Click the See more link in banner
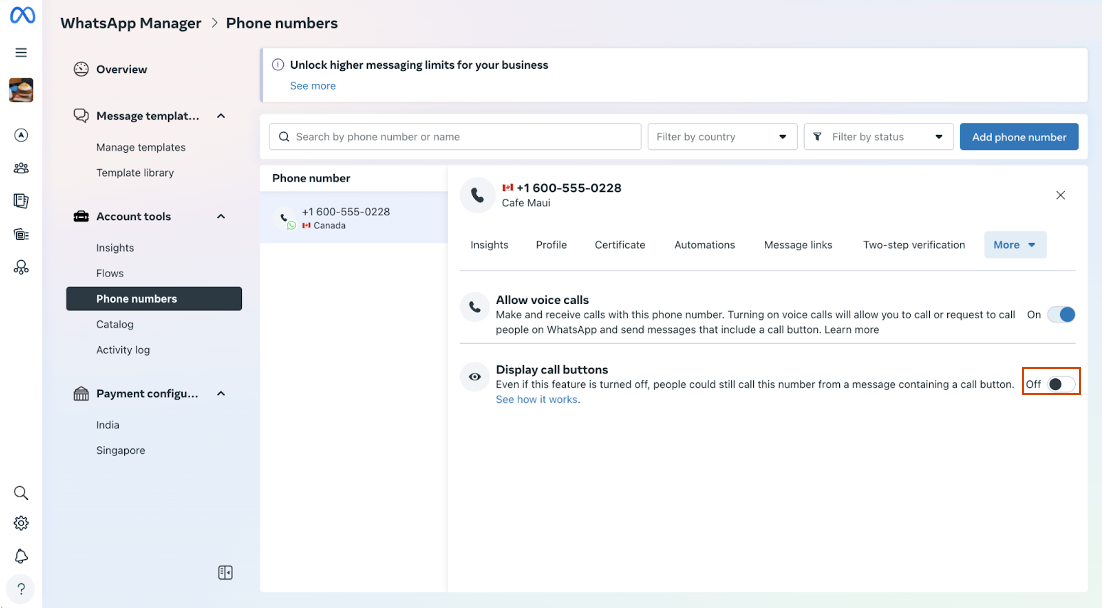Viewport: 1102px width, 608px height. click(x=313, y=86)
